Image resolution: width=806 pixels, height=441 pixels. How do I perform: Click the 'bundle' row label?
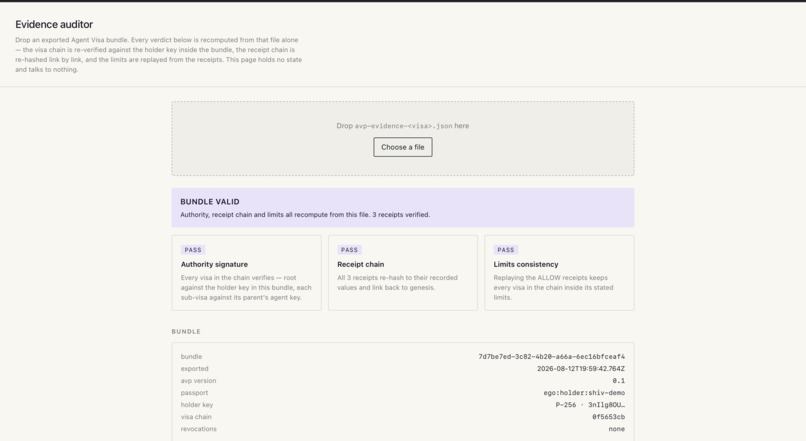click(x=191, y=356)
